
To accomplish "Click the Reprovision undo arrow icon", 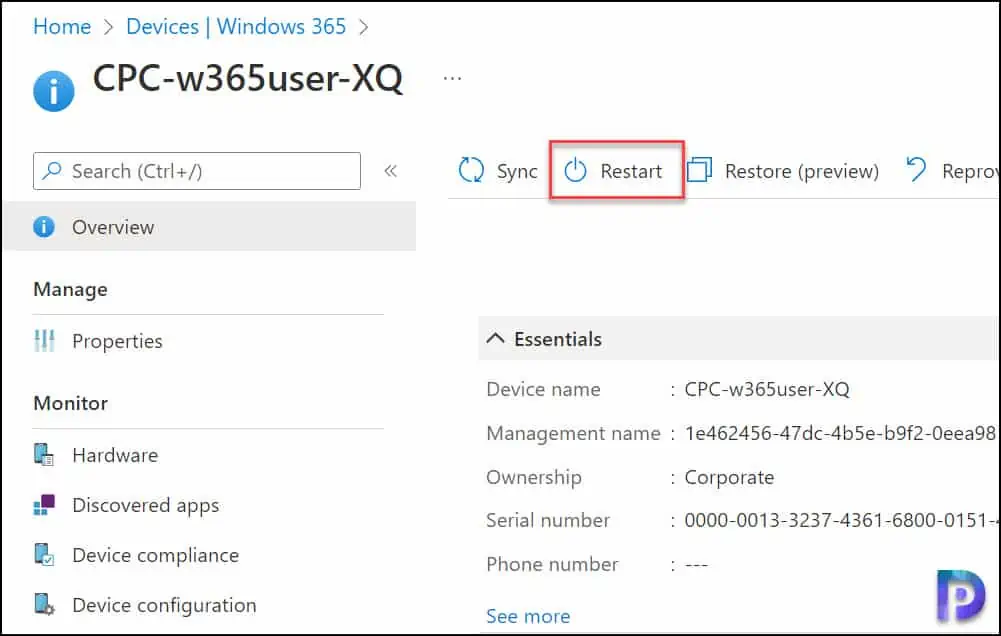I will tap(916, 170).
